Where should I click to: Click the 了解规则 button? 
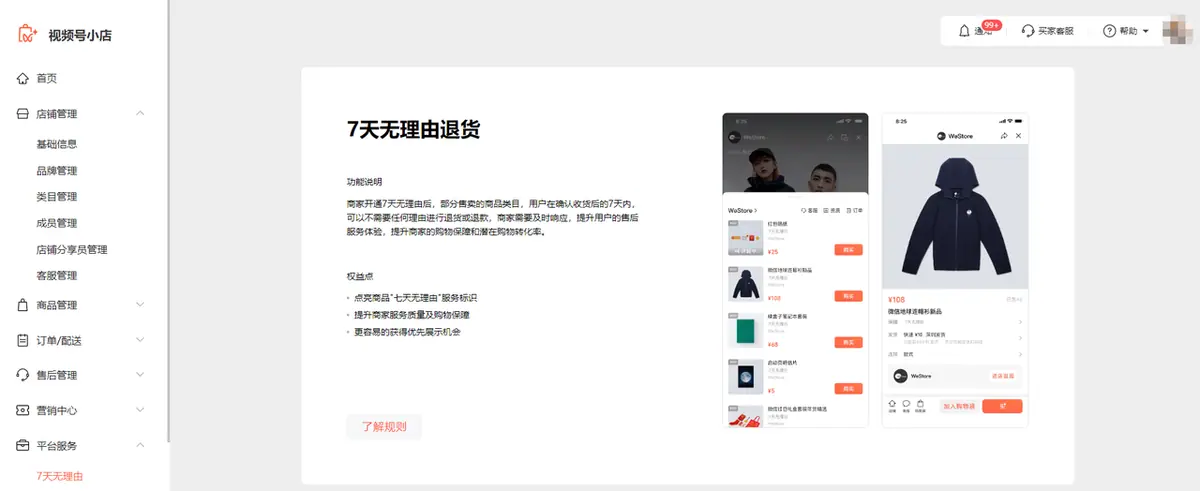[384, 427]
